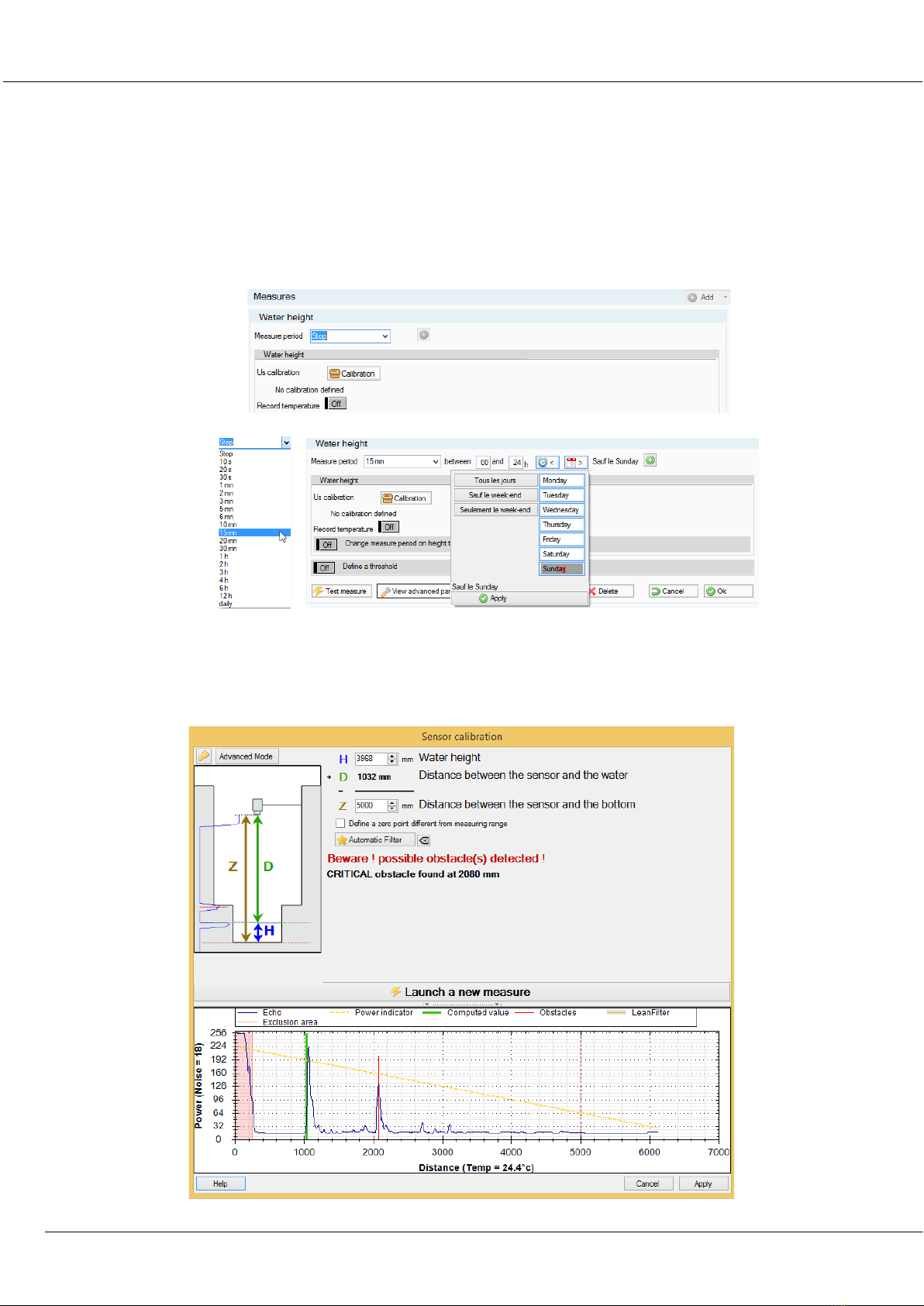924x1306 pixels.
Task: Click the Z distance field showing 5000
Action: click(371, 805)
